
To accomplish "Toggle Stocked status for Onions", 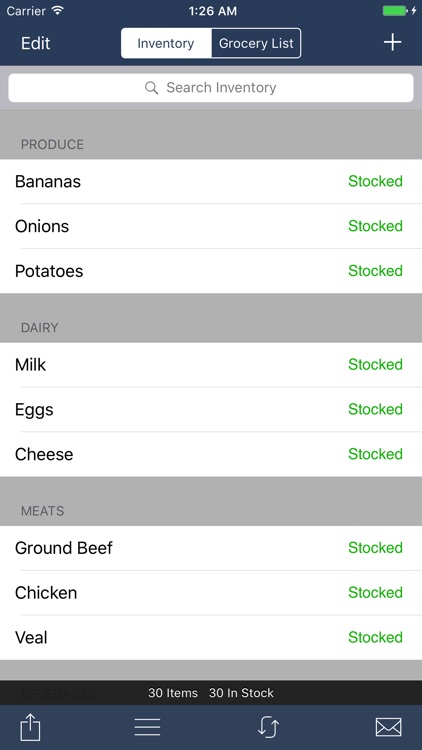I will click(x=375, y=226).
